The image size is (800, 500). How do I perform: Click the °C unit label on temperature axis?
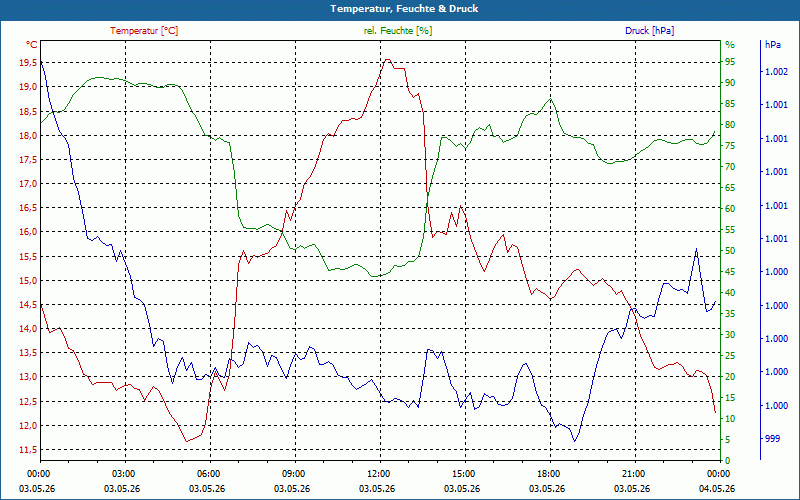coord(31,45)
